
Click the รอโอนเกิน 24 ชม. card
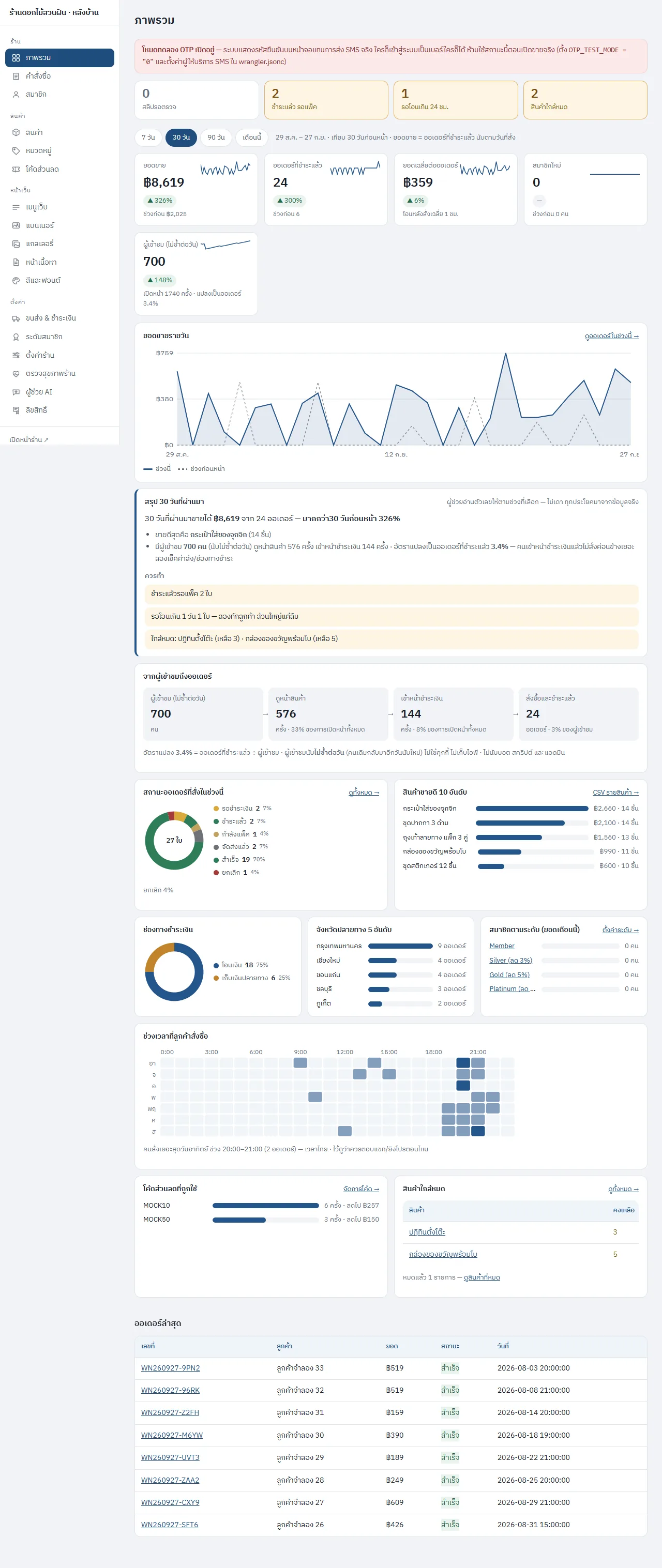(x=456, y=100)
